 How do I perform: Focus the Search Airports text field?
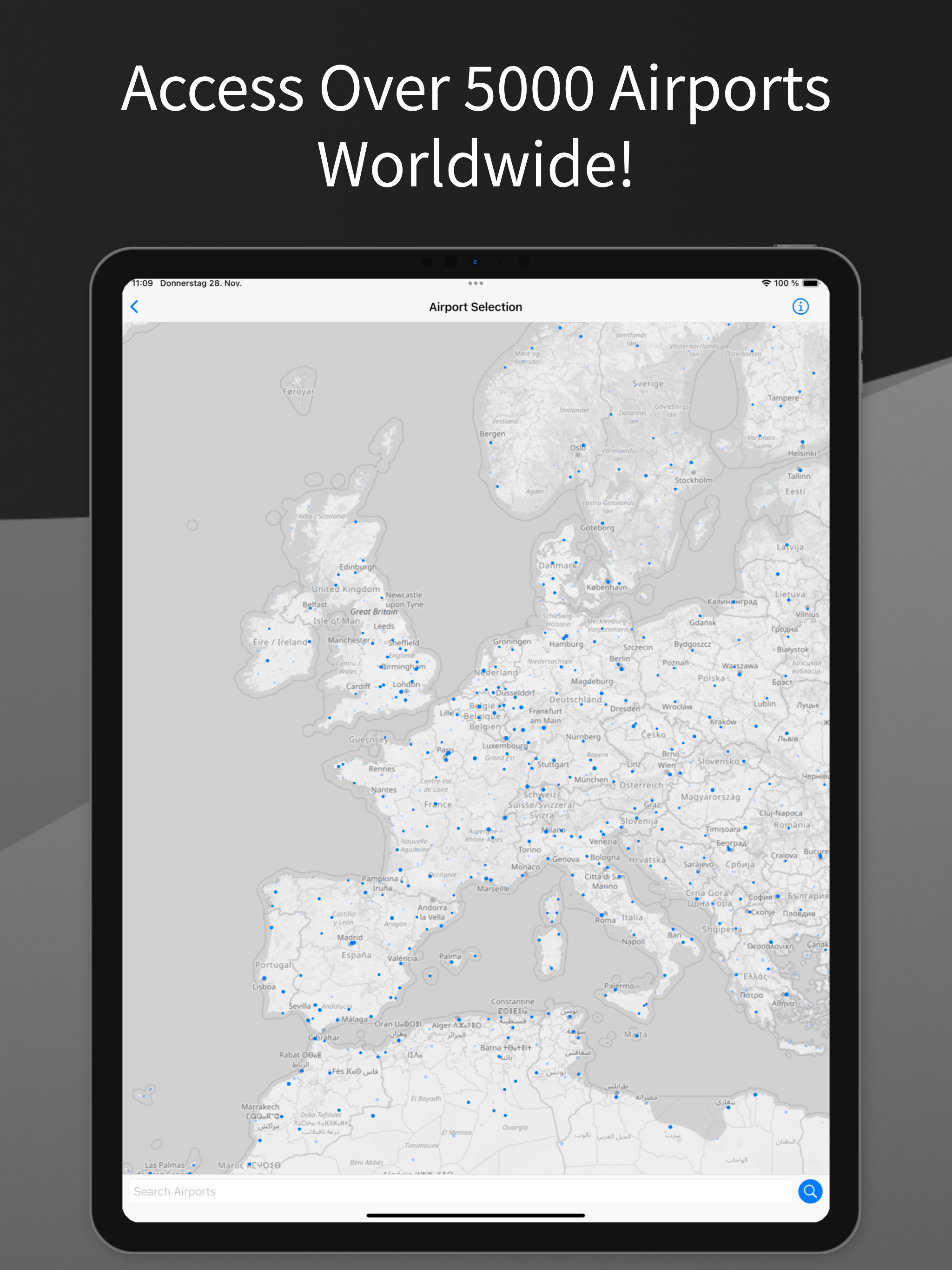459,1191
